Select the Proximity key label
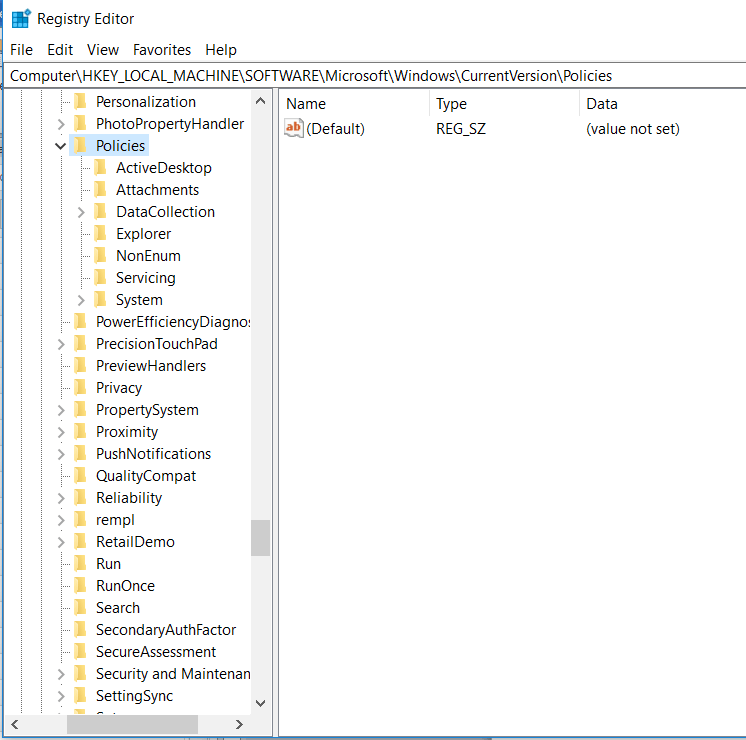 coord(127,432)
